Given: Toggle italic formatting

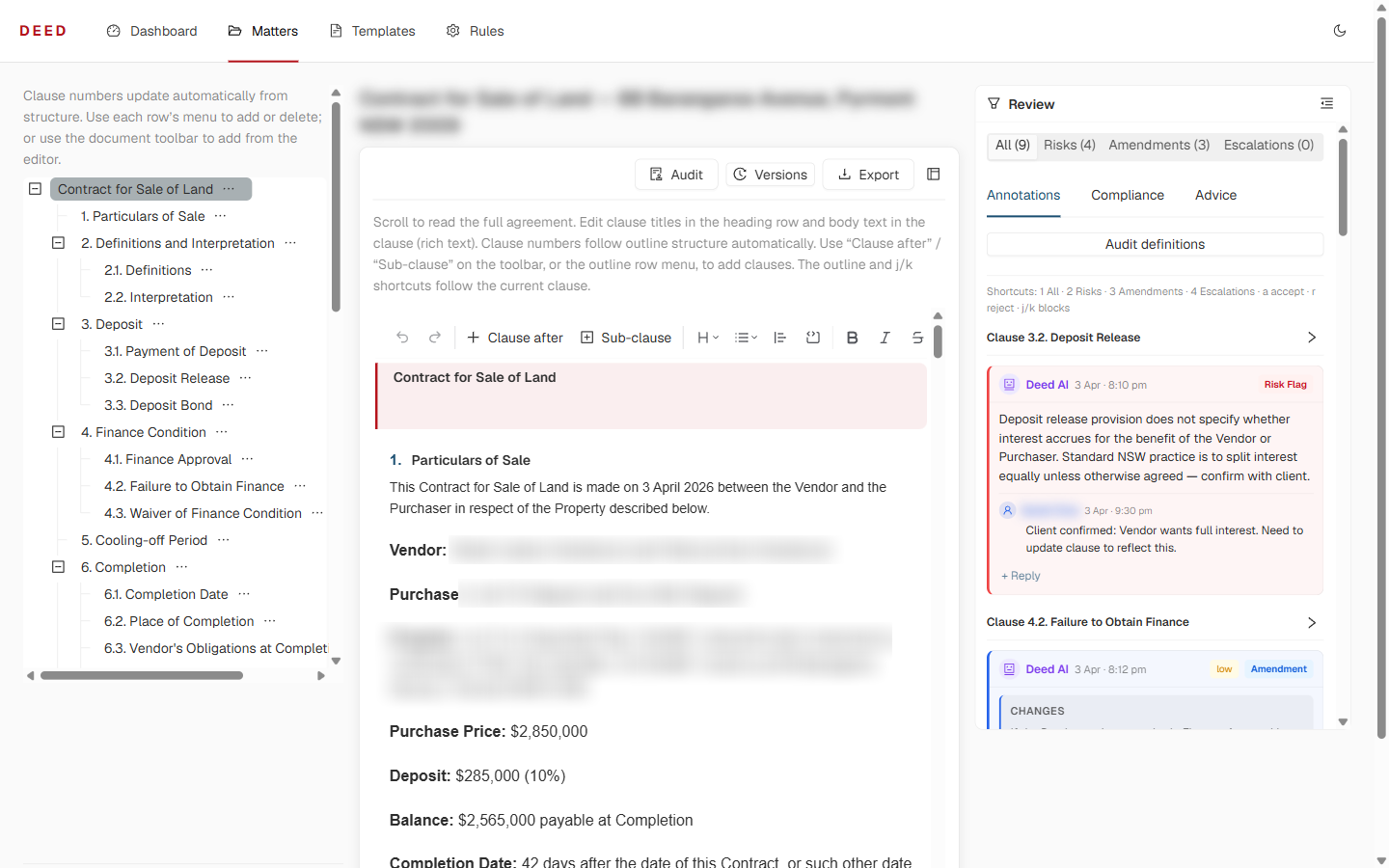Looking at the screenshot, I should coord(885,338).
